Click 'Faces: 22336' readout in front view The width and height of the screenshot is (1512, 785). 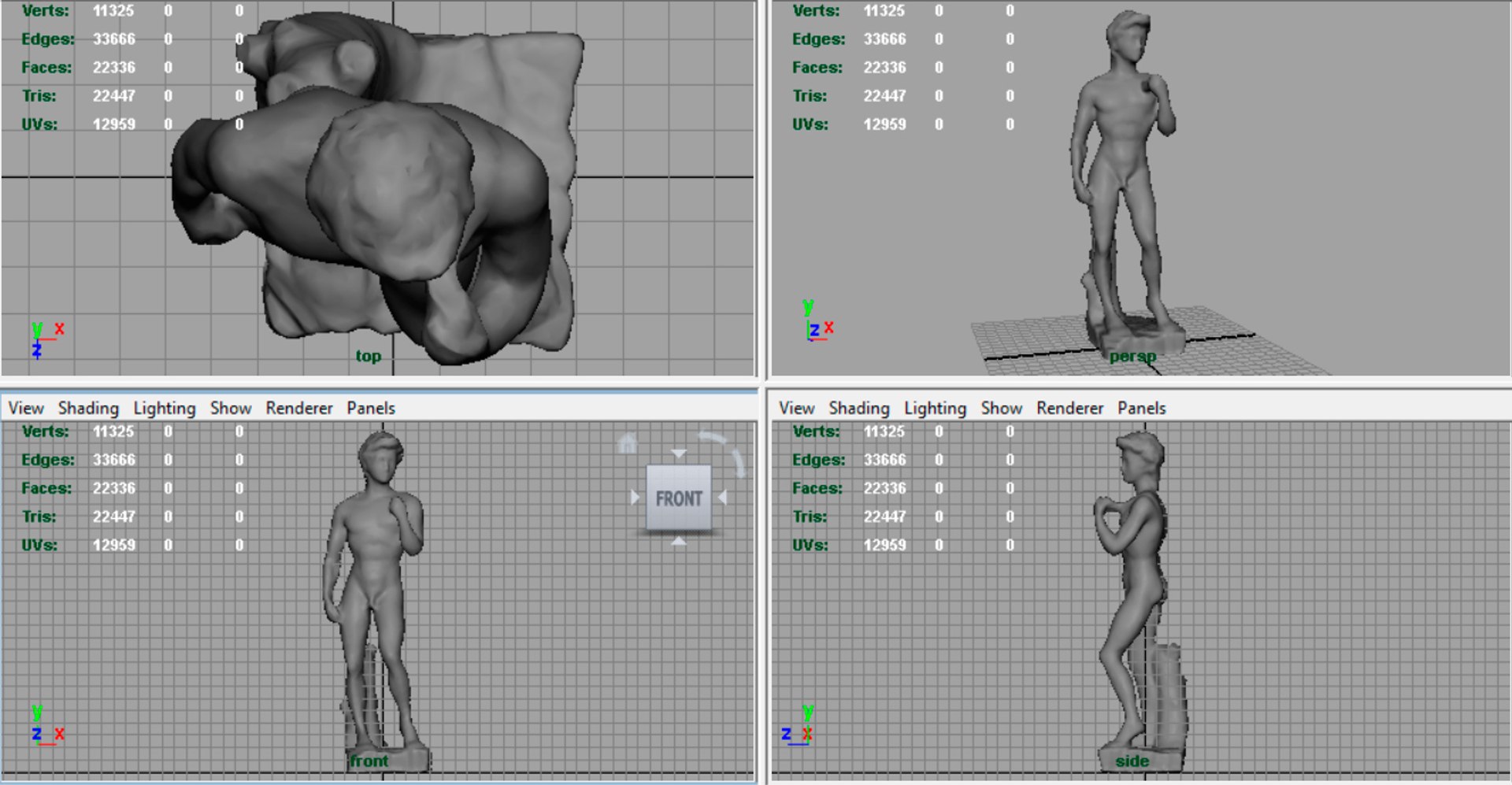click(78, 488)
